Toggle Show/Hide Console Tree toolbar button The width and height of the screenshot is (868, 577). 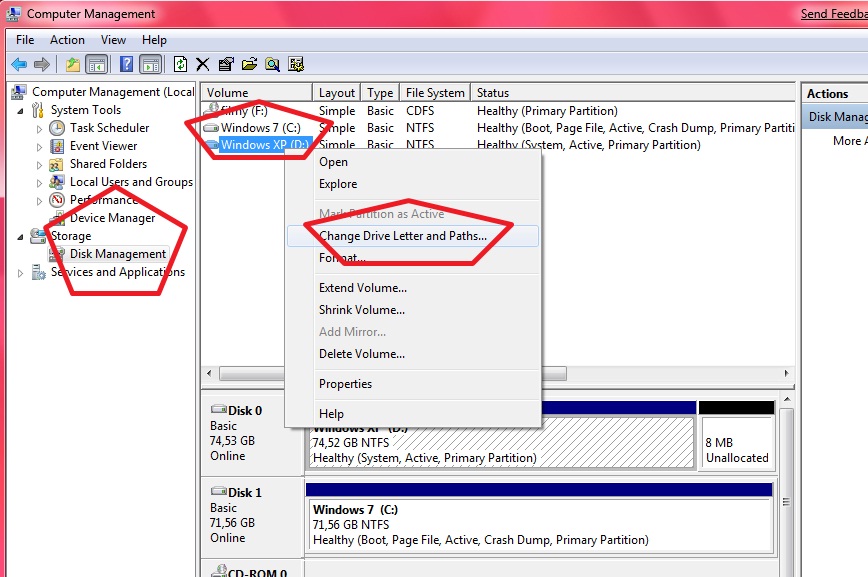click(97, 64)
